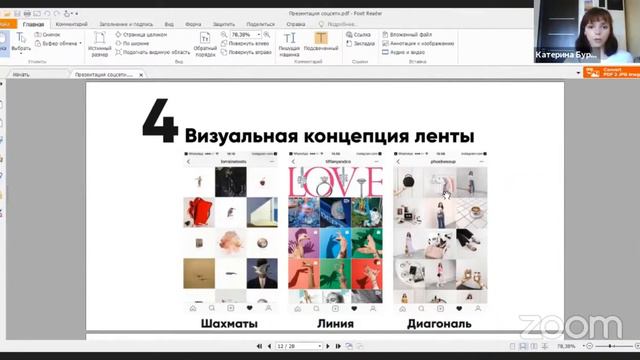This screenshot has height=360, width=640.
Task: Close the Презентация соцсети document tab
Action: click(x=141, y=75)
